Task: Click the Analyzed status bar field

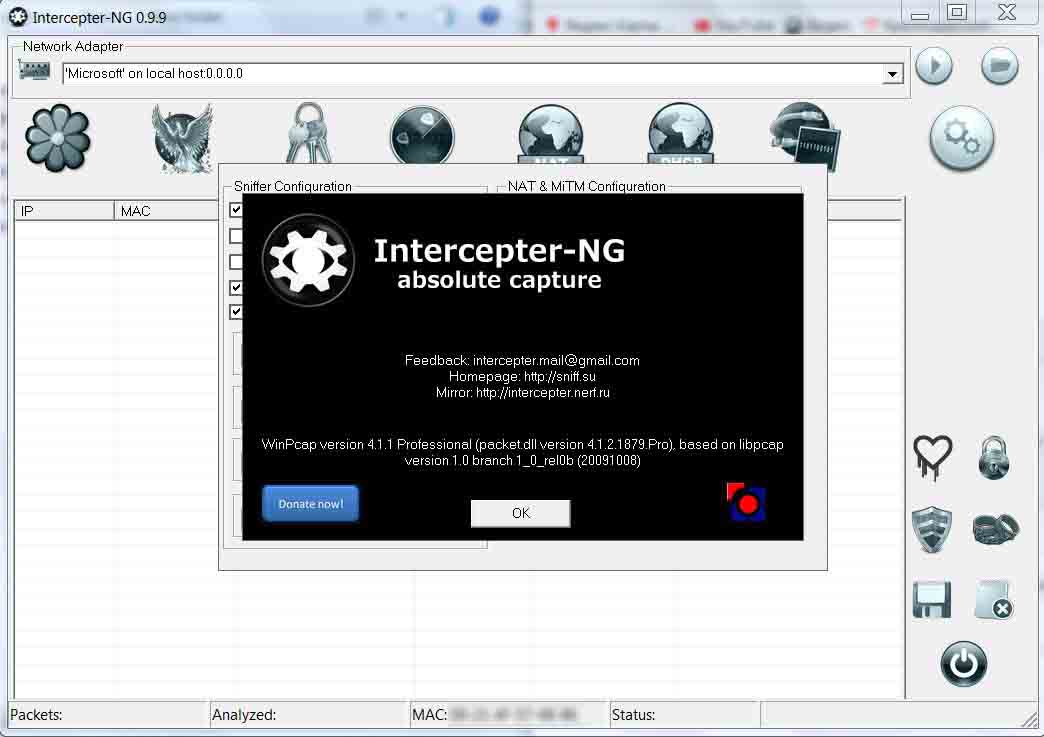Action: point(310,715)
